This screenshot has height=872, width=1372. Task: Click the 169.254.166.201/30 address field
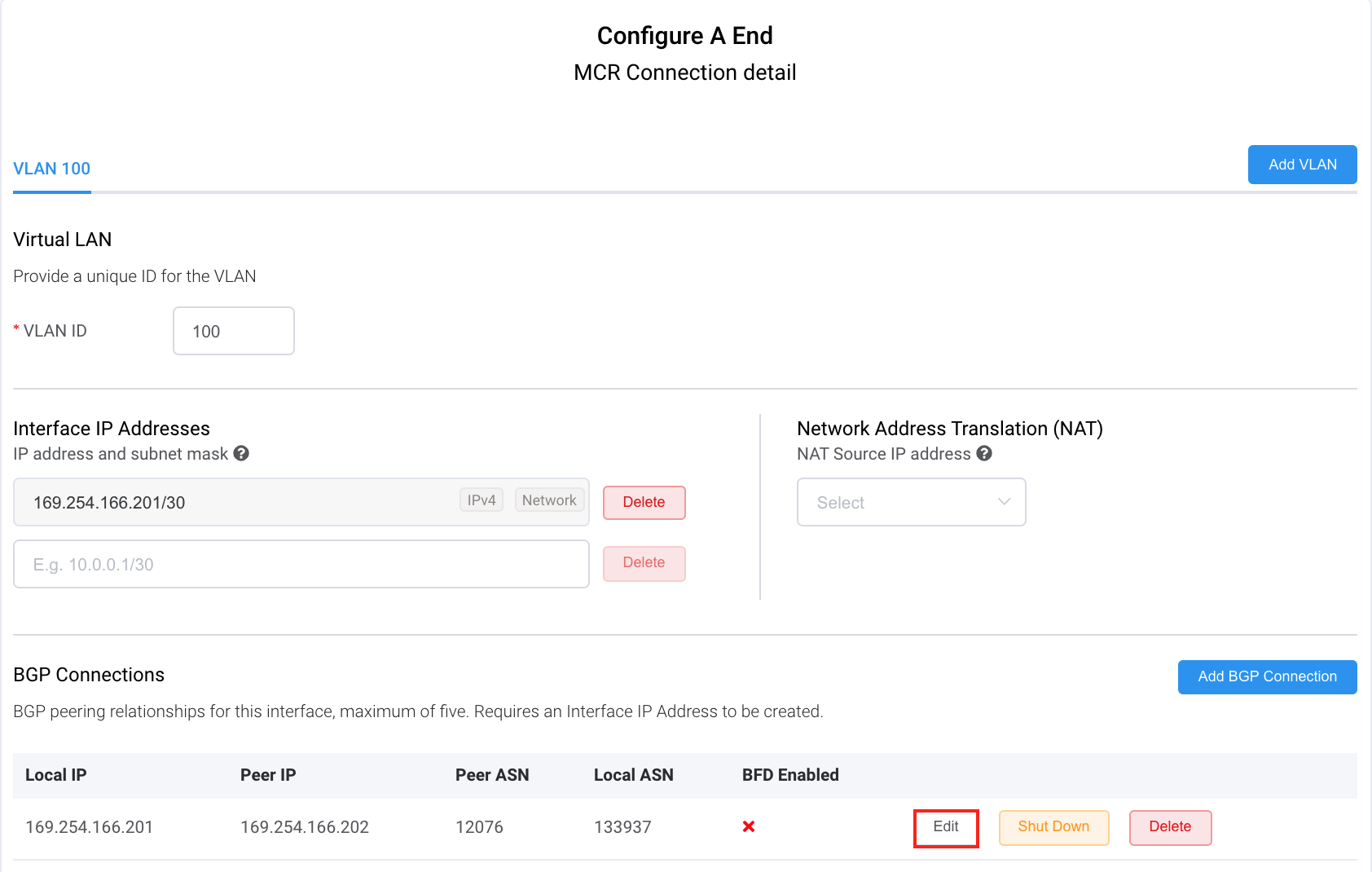pos(301,502)
